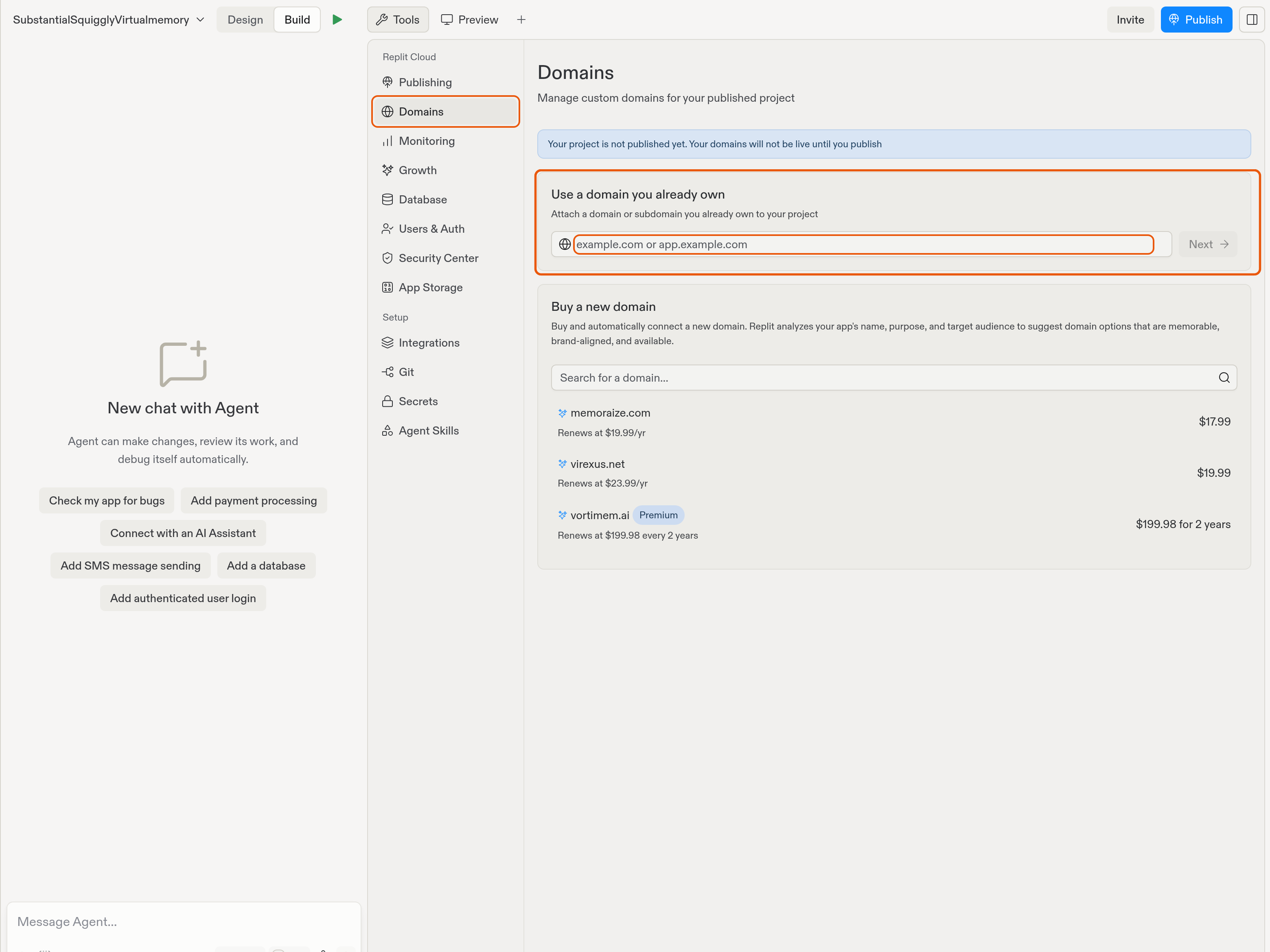Open Security Center
Image resolution: width=1270 pixels, height=952 pixels.
(446, 258)
